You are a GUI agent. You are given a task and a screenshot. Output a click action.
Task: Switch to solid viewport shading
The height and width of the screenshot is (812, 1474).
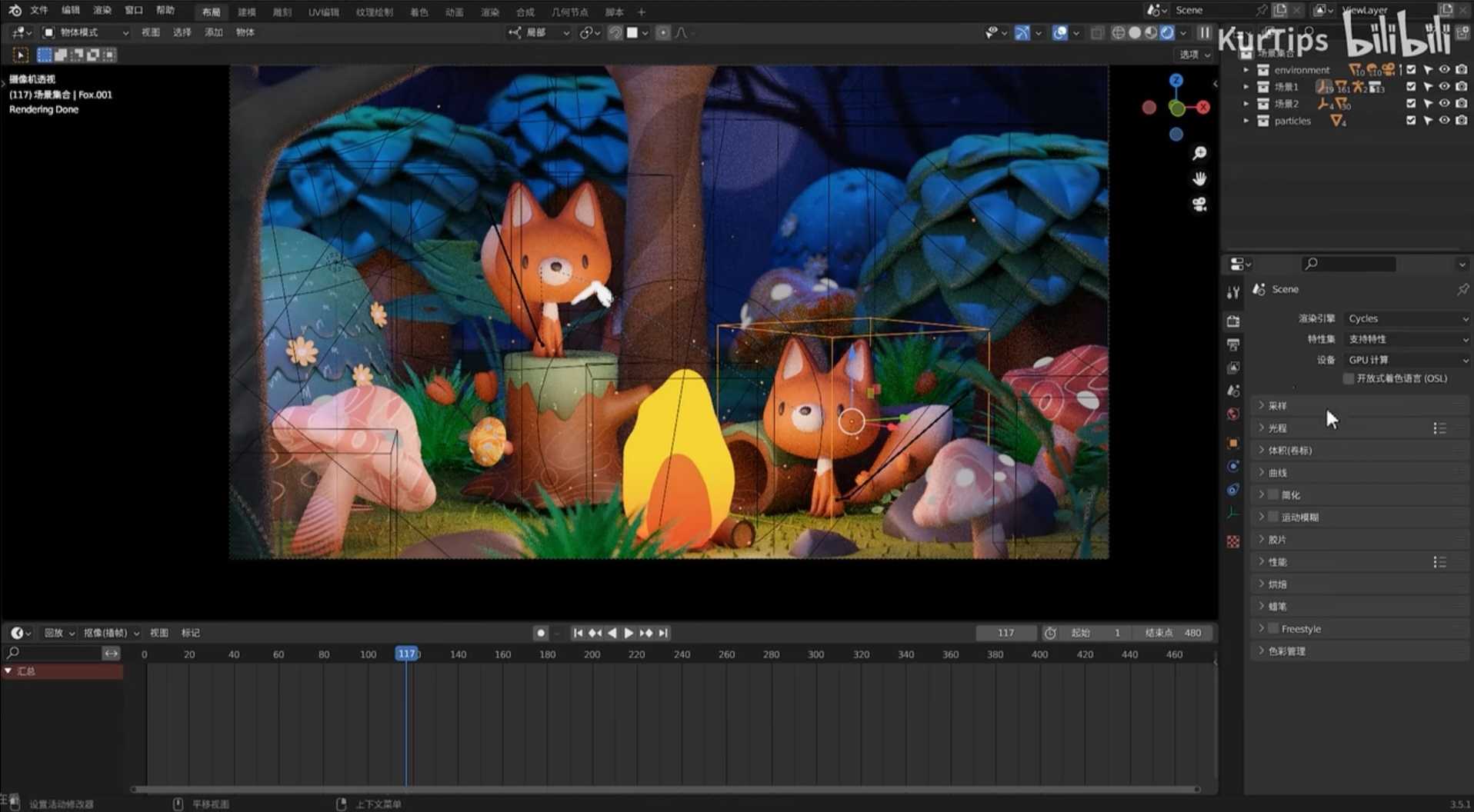coord(1135,32)
